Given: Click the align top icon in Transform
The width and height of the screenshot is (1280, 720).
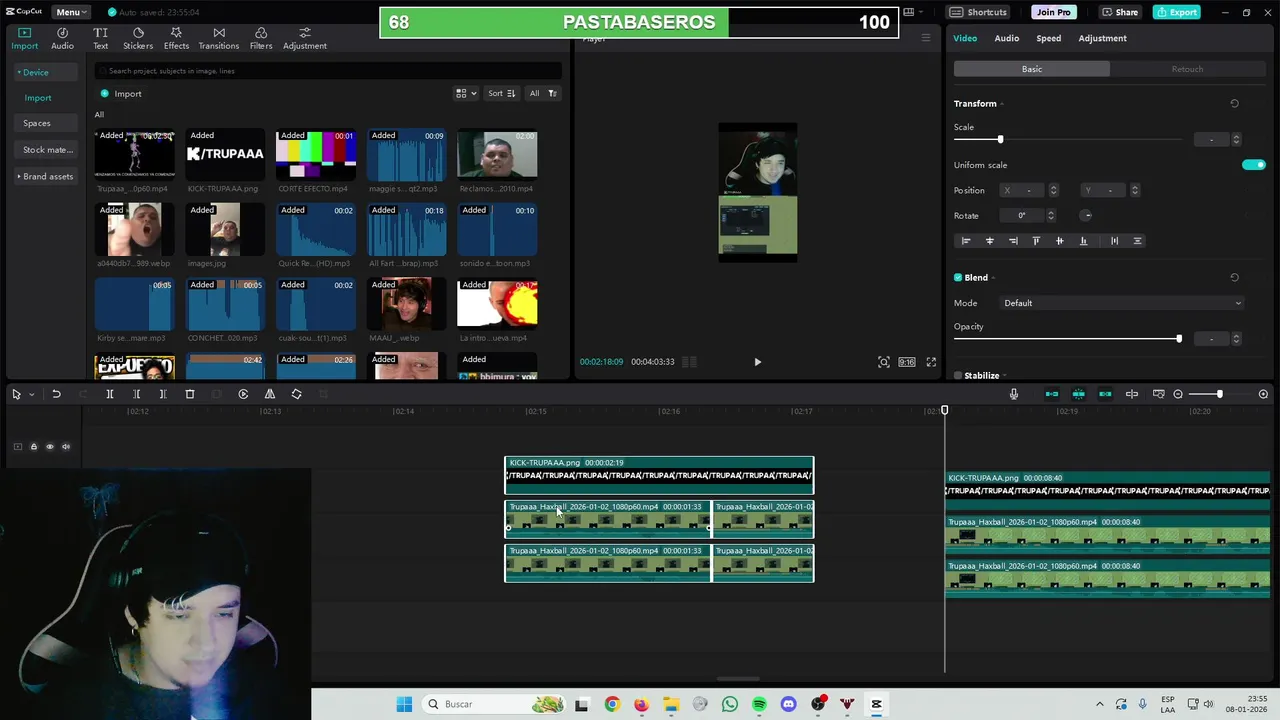Looking at the screenshot, I should coord(1036,241).
